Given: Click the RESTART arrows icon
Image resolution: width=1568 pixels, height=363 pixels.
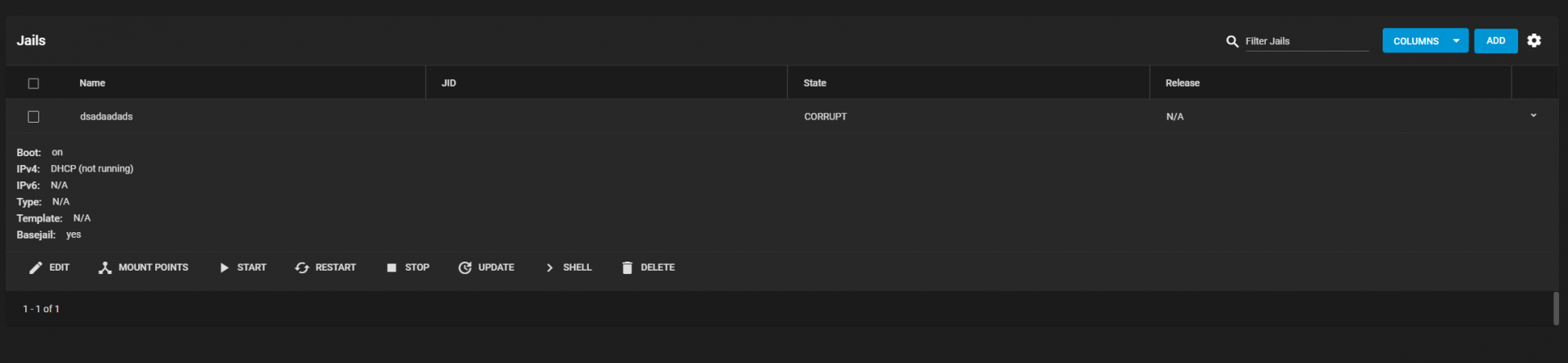Looking at the screenshot, I should click(302, 268).
